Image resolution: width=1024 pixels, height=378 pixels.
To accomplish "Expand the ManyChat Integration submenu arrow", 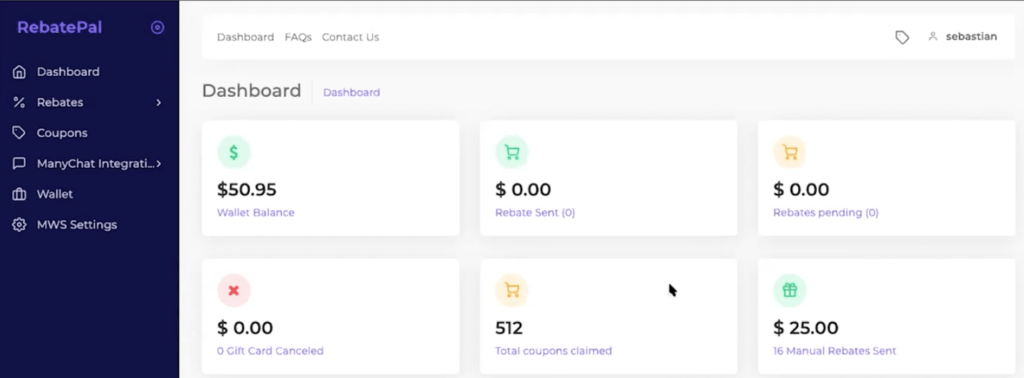I will 159,163.
